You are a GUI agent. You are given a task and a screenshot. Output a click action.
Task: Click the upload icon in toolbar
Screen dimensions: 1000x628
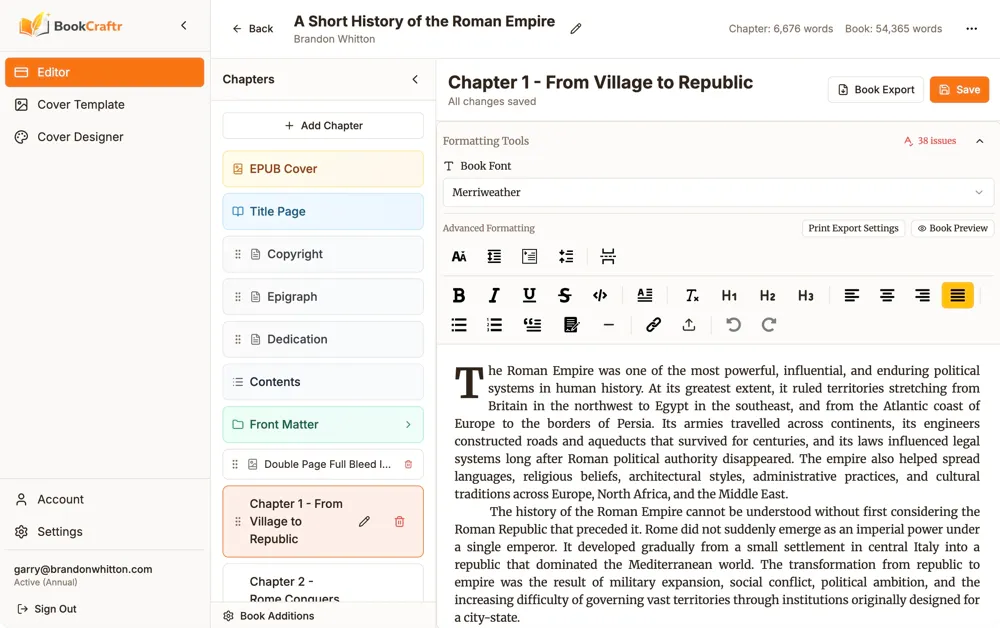coord(689,325)
